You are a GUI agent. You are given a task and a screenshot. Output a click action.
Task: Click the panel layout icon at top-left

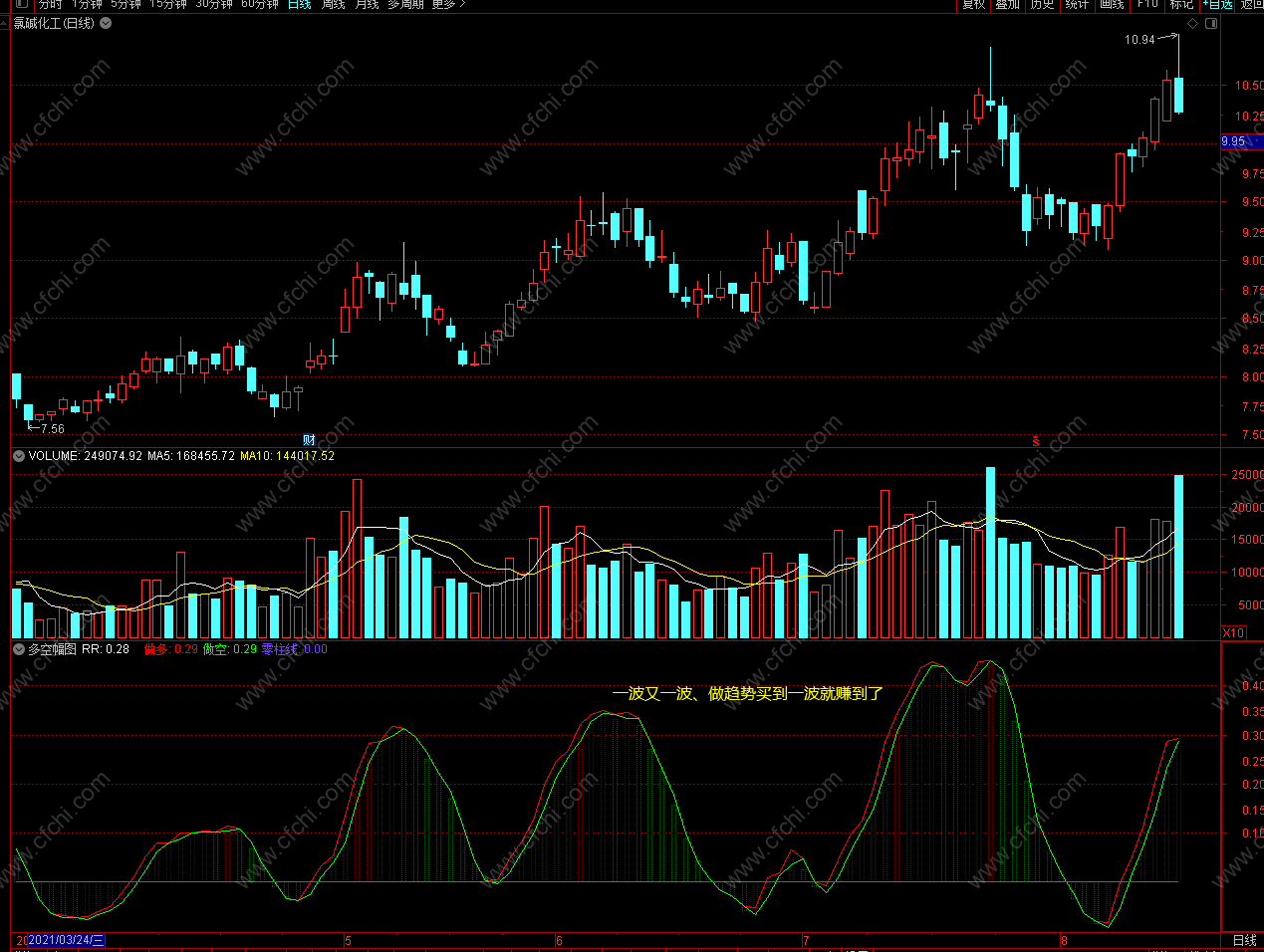tap(22, 4)
